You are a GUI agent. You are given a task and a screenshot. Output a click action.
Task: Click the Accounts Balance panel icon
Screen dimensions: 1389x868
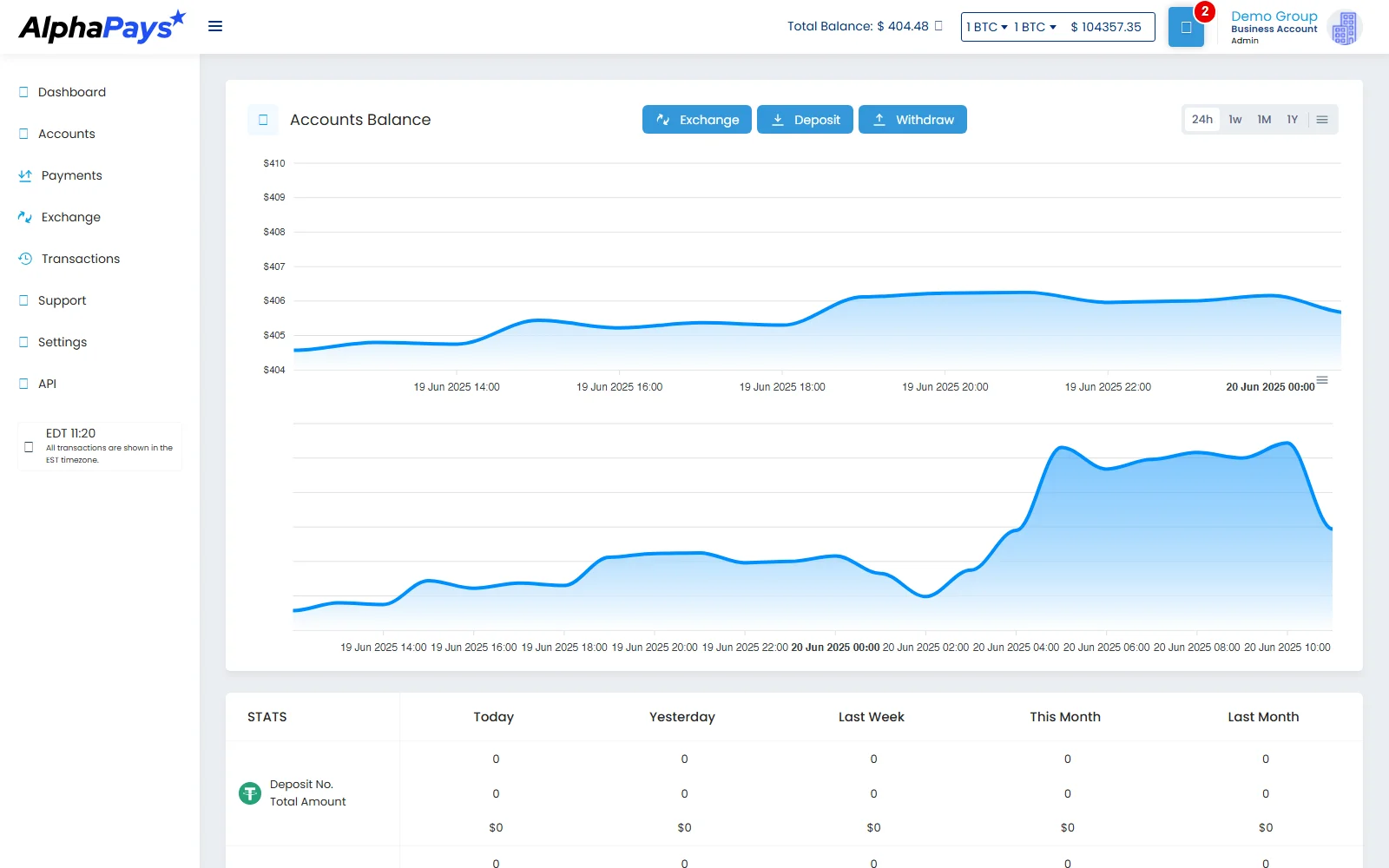click(x=263, y=120)
